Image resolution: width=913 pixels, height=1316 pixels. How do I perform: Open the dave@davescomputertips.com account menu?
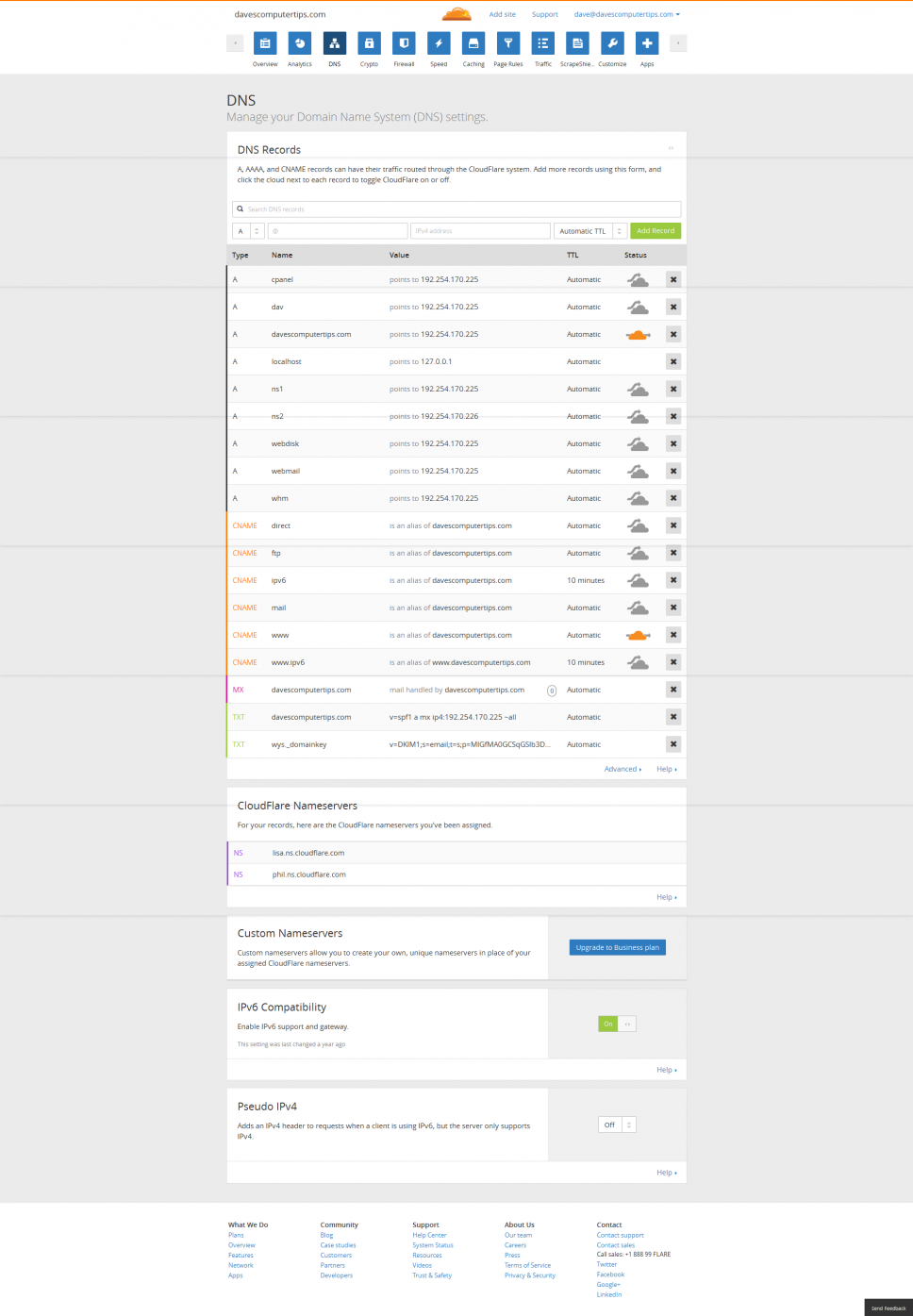click(x=626, y=14)
